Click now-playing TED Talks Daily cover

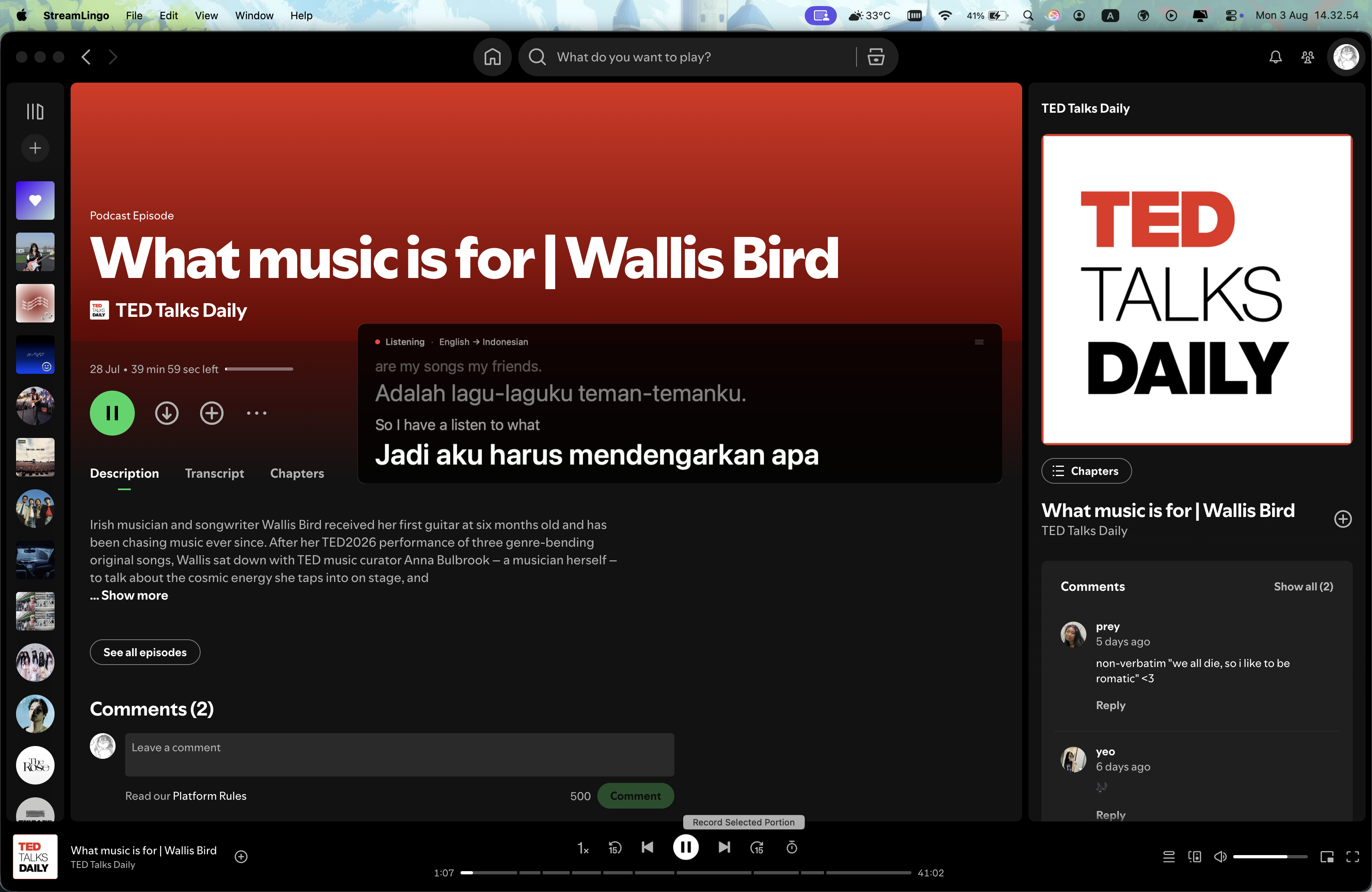click(35, 857)
